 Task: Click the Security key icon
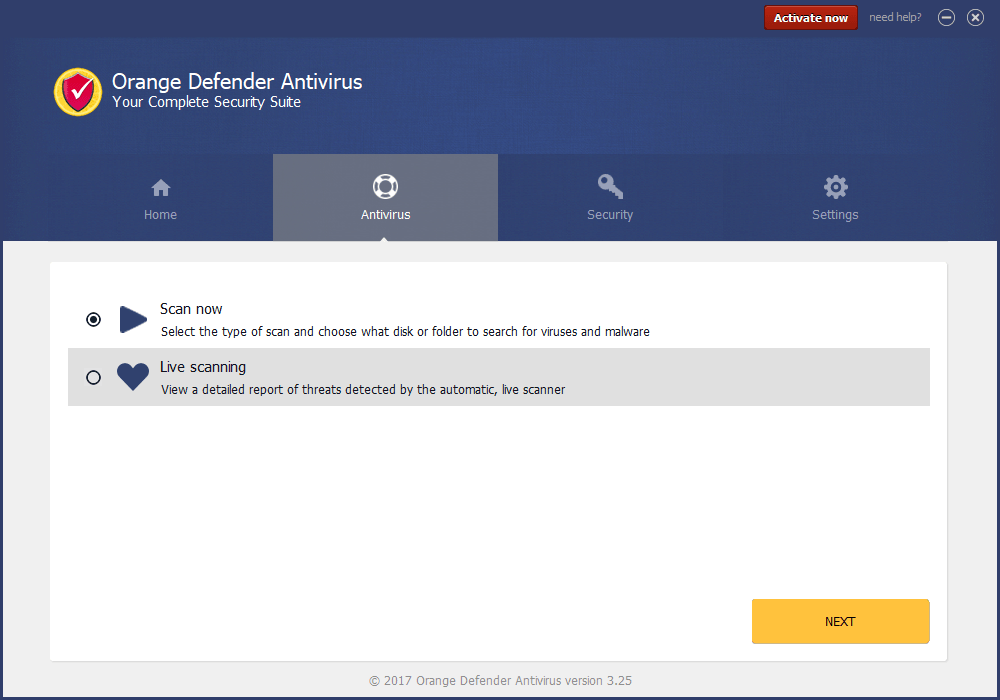[x=610, y=187]
